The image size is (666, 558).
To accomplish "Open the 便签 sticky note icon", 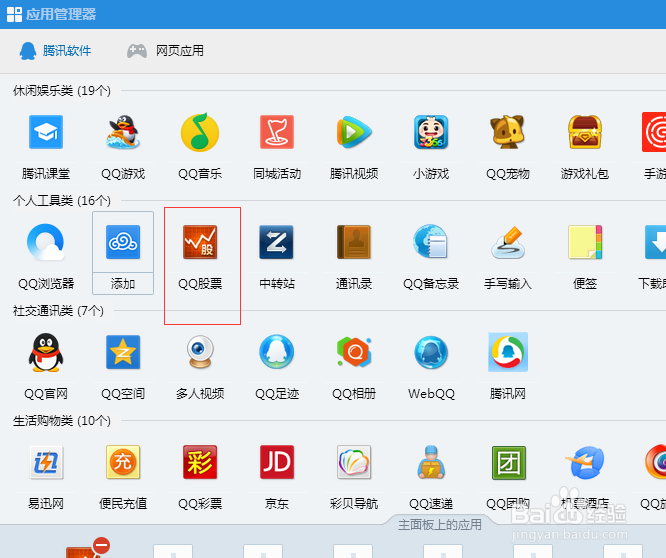I will [585, 242].
